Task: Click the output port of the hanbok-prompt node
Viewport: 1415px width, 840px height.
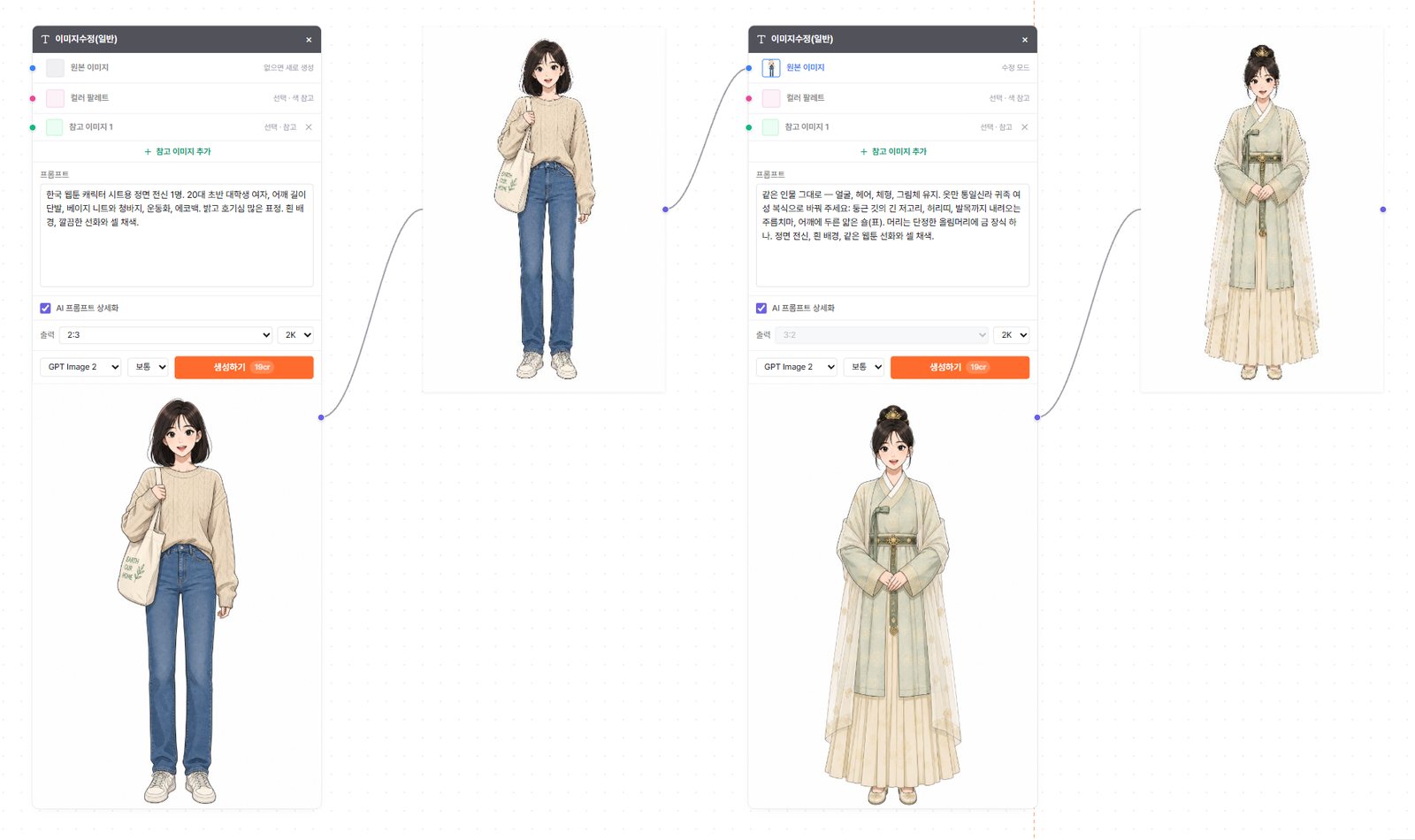Action: click(x=1037, y=417)
